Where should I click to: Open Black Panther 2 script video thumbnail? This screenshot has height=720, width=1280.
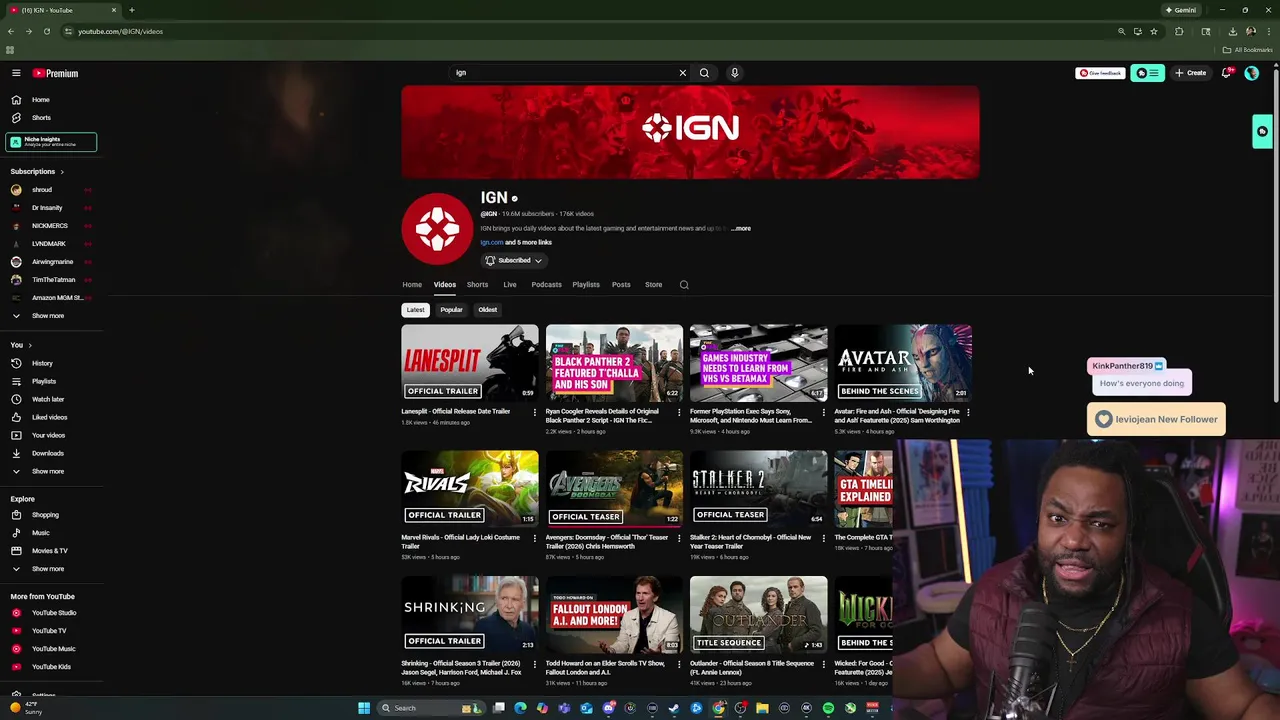click(x=614, y=362)
